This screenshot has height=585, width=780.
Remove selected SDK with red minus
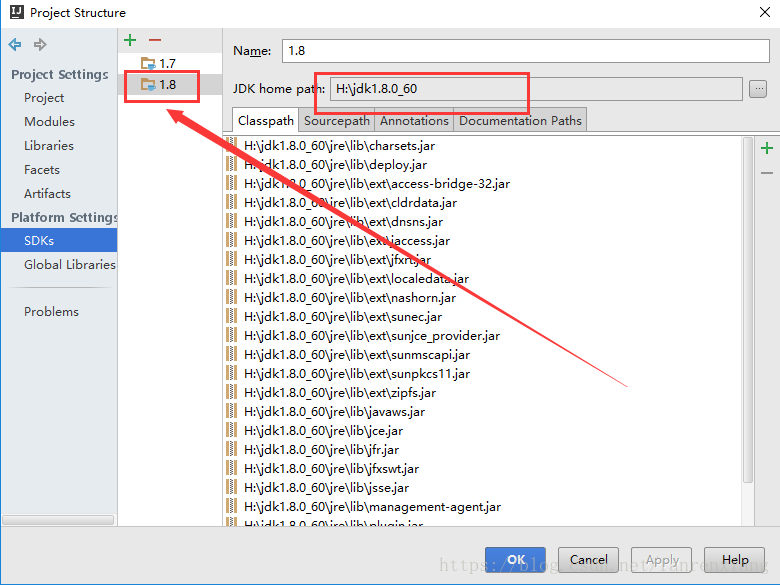[154, 40]
